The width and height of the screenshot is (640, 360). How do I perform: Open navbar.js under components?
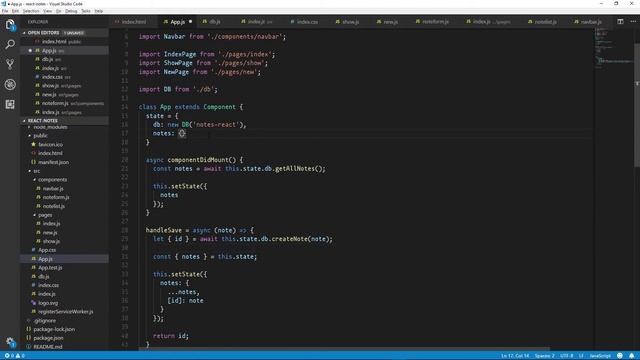[x=53, y=189]
